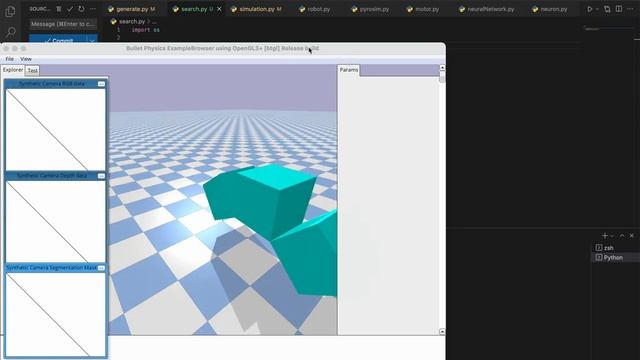Open the new terminal dropdown arrow beside plus
The width and height of the screenshot is (640, 360).
(x=612, y=236)
